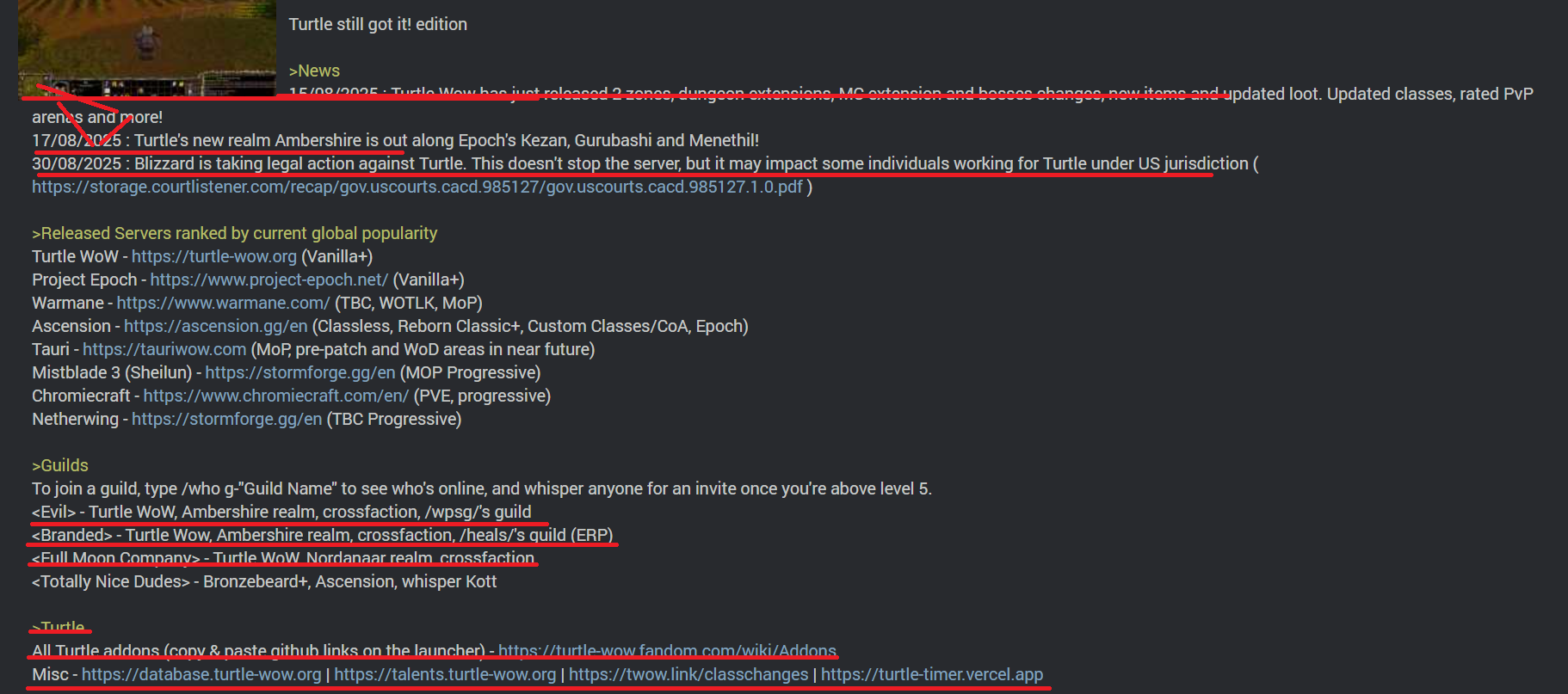Open the post's thumbnail image
The image size is (1568, 694).
147,47
